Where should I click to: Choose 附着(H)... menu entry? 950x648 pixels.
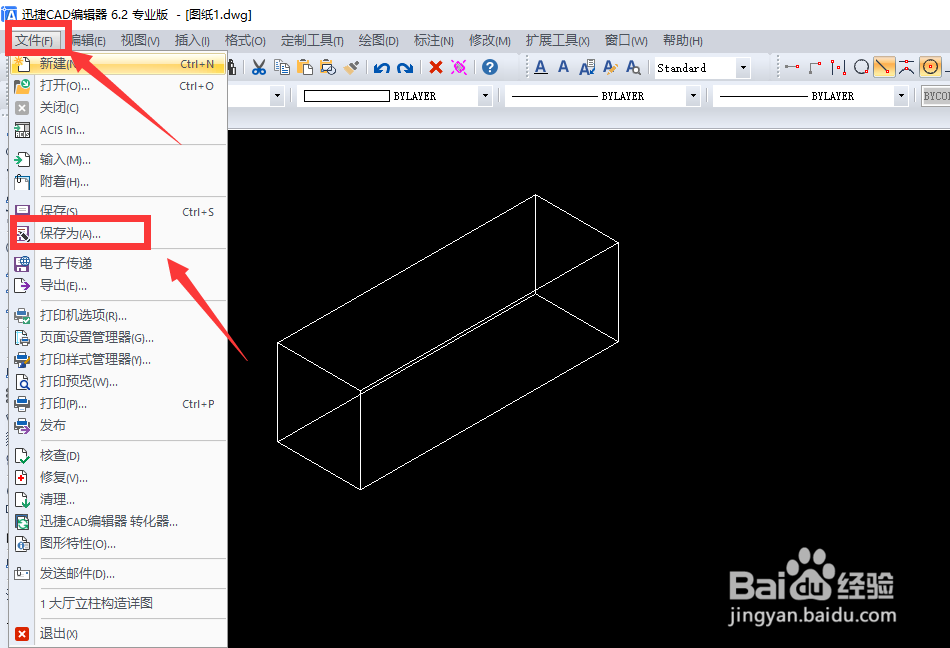[118, 182]
